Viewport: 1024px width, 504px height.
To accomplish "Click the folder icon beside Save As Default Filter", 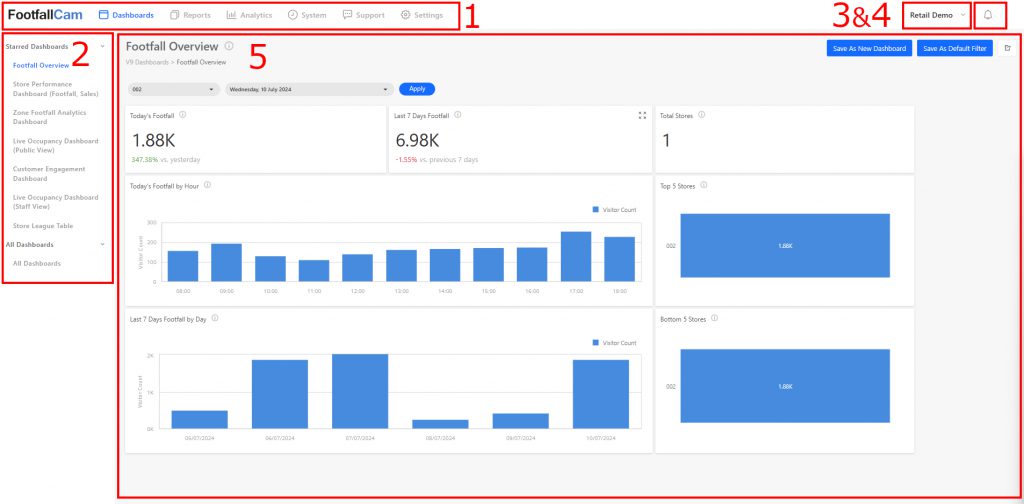I will [x=1007, y=48].
